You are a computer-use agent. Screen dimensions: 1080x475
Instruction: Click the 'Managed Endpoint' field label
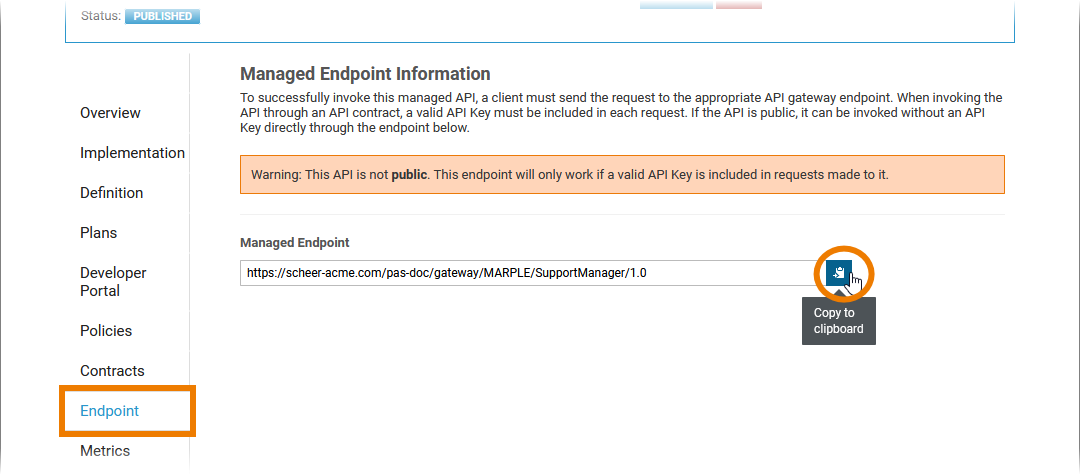tap(295, 242)
